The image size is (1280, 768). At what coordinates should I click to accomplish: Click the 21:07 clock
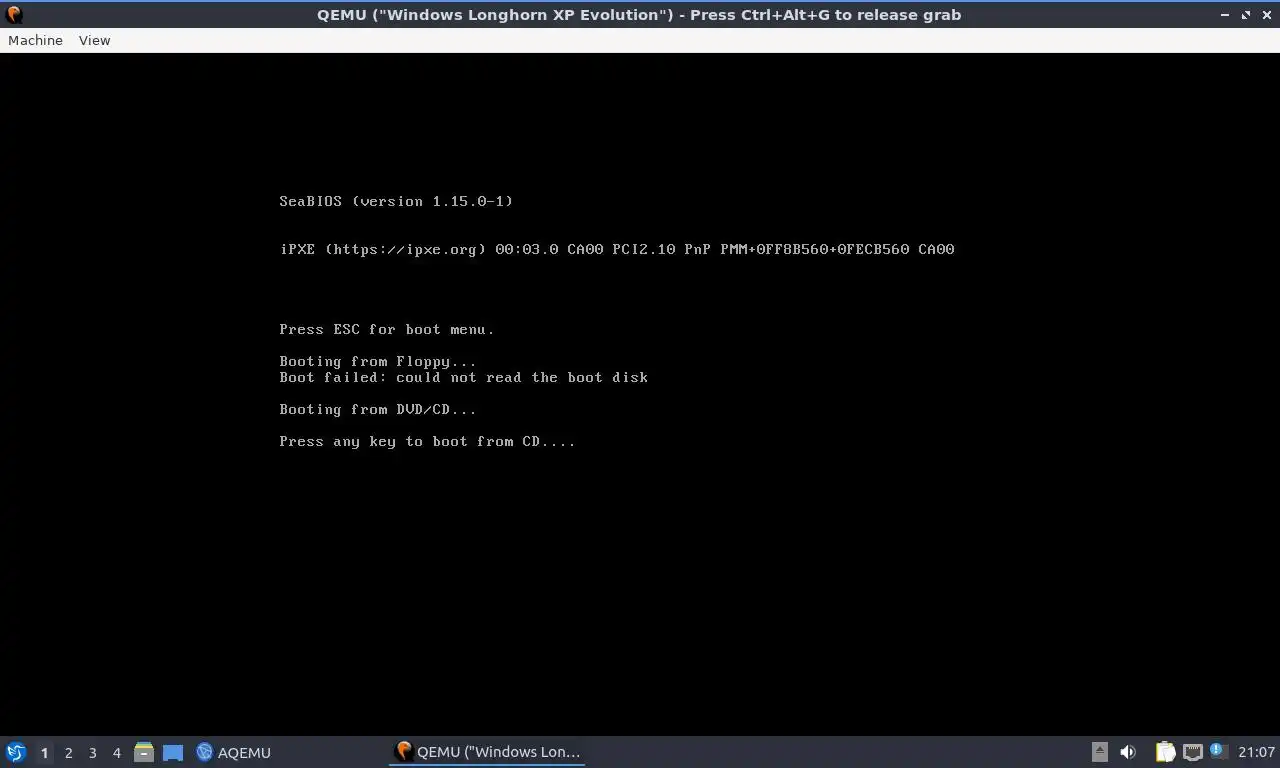[x=1256, y=752]
